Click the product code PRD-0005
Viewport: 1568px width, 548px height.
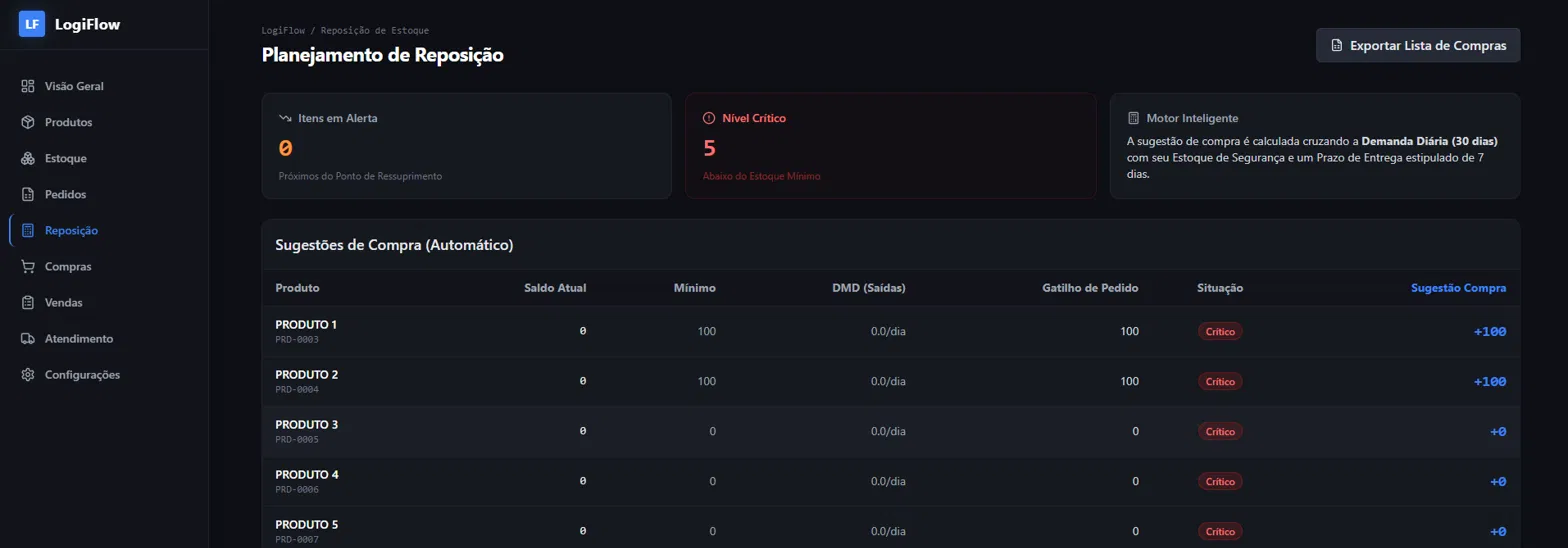coord(297,440)
